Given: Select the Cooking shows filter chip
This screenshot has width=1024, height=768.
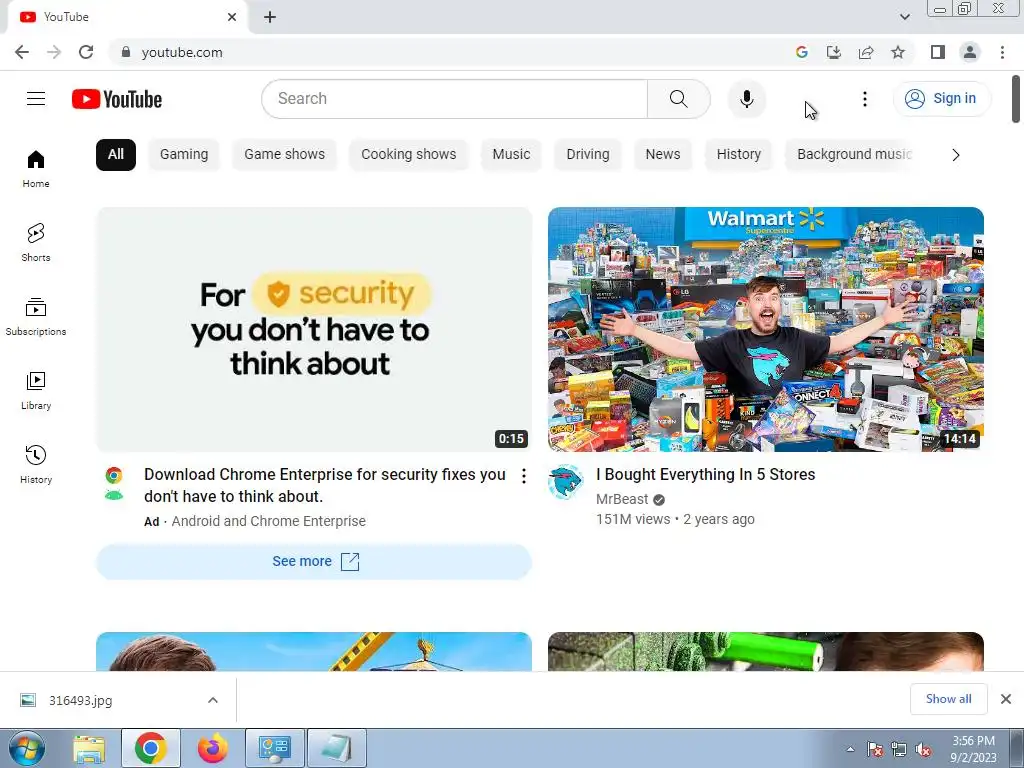Looking at the screenshot, I should 409,155.
